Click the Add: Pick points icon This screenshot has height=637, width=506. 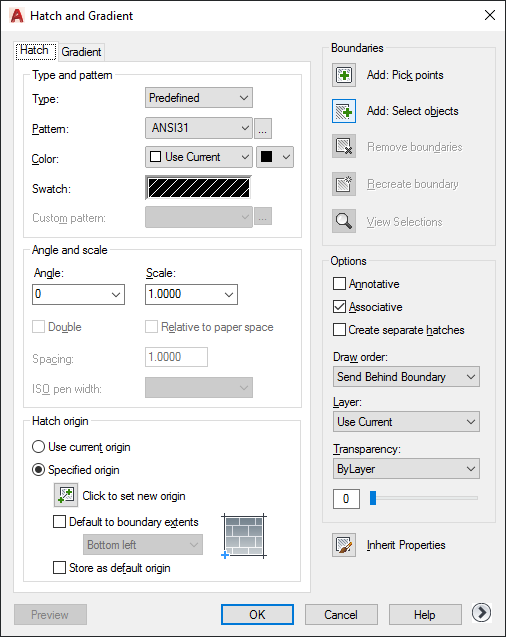coord(344,75)
